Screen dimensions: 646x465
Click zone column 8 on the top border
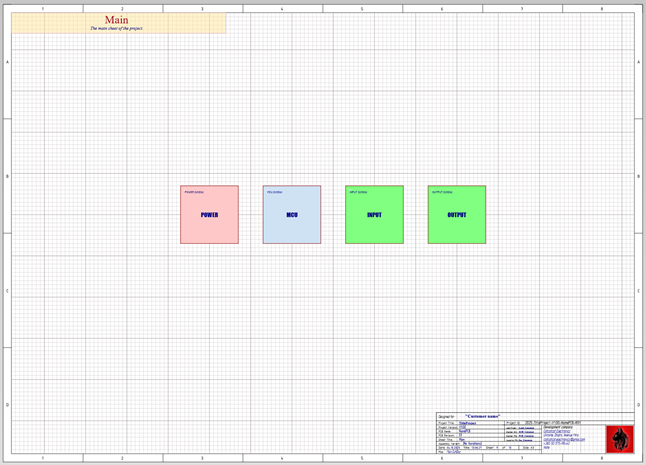tap(601, 8)
